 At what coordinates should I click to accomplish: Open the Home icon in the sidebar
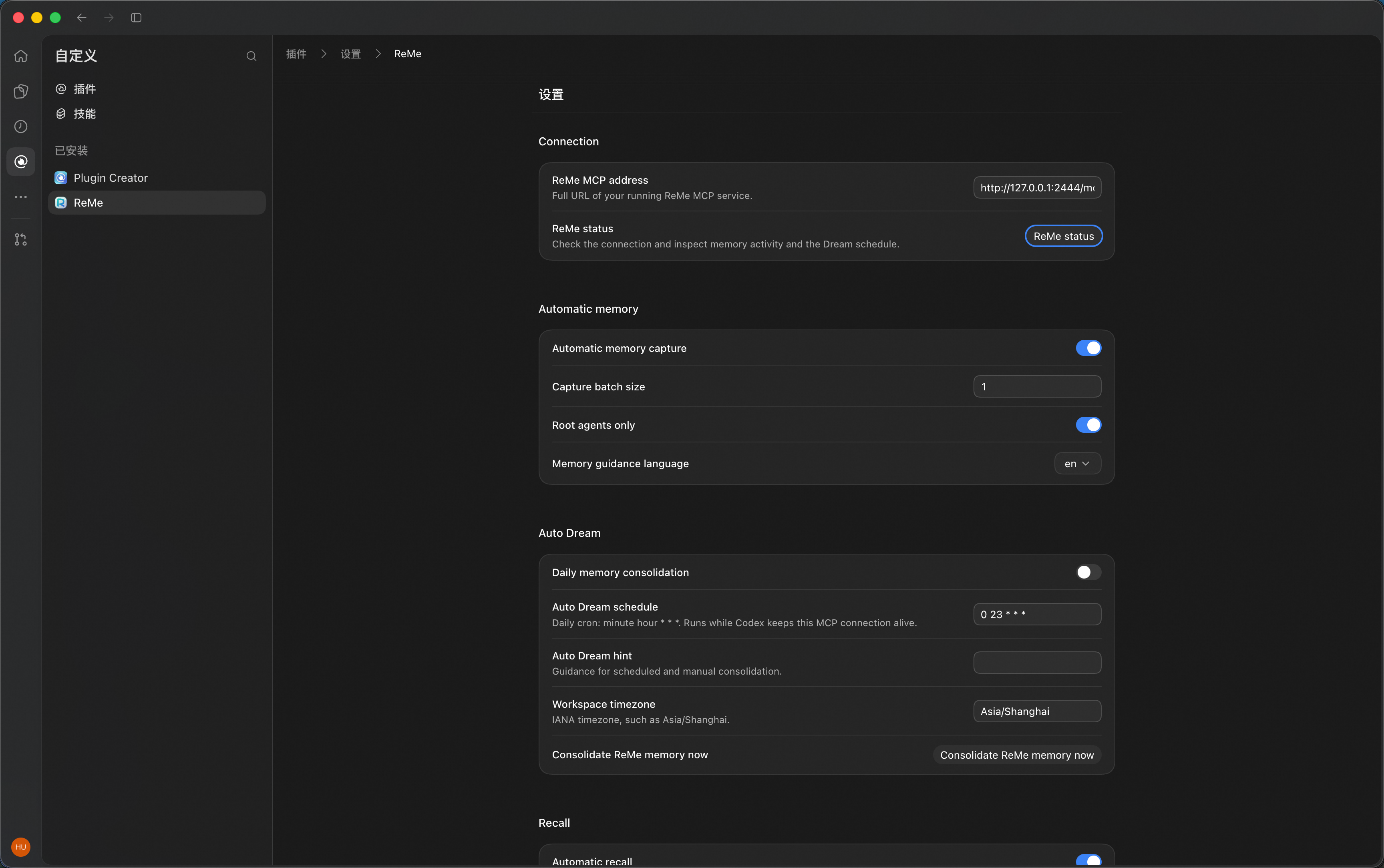21,56
